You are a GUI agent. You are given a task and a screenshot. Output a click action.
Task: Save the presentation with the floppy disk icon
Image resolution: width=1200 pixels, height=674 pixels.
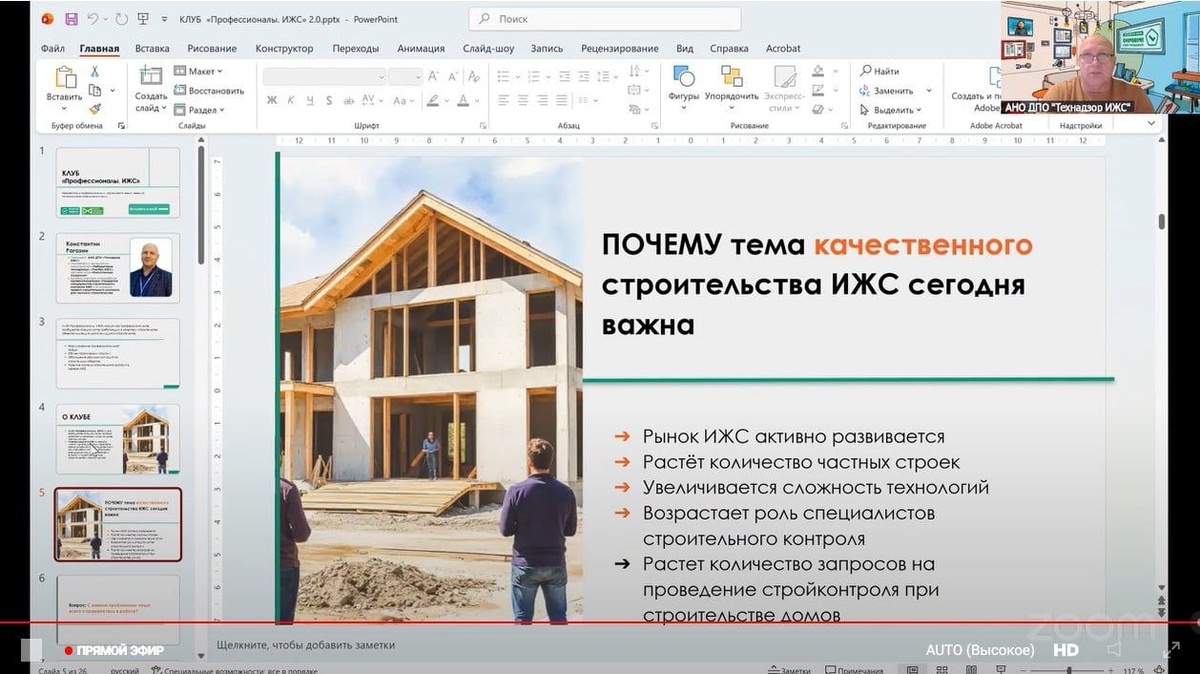[71, 19]
